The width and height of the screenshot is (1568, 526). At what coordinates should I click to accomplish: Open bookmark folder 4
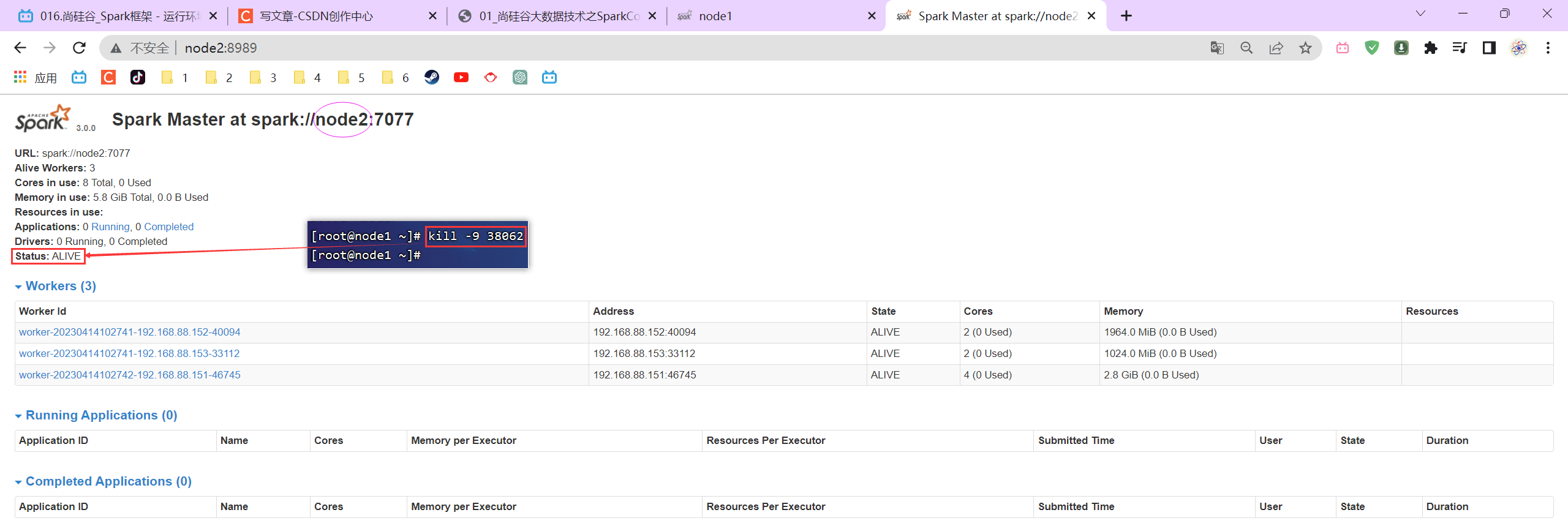pos(307,77)
